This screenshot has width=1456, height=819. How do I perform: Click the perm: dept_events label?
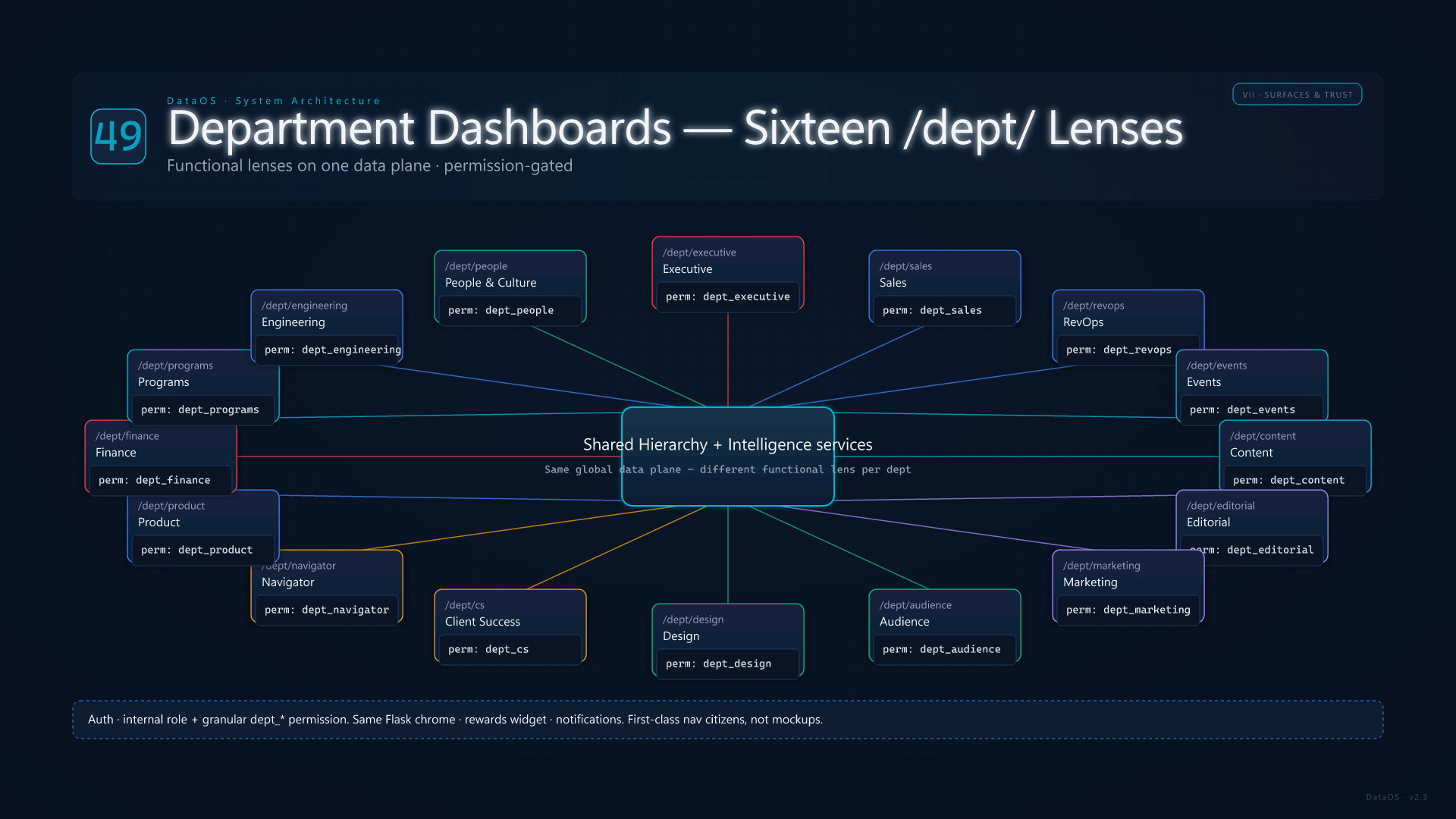1242,409
